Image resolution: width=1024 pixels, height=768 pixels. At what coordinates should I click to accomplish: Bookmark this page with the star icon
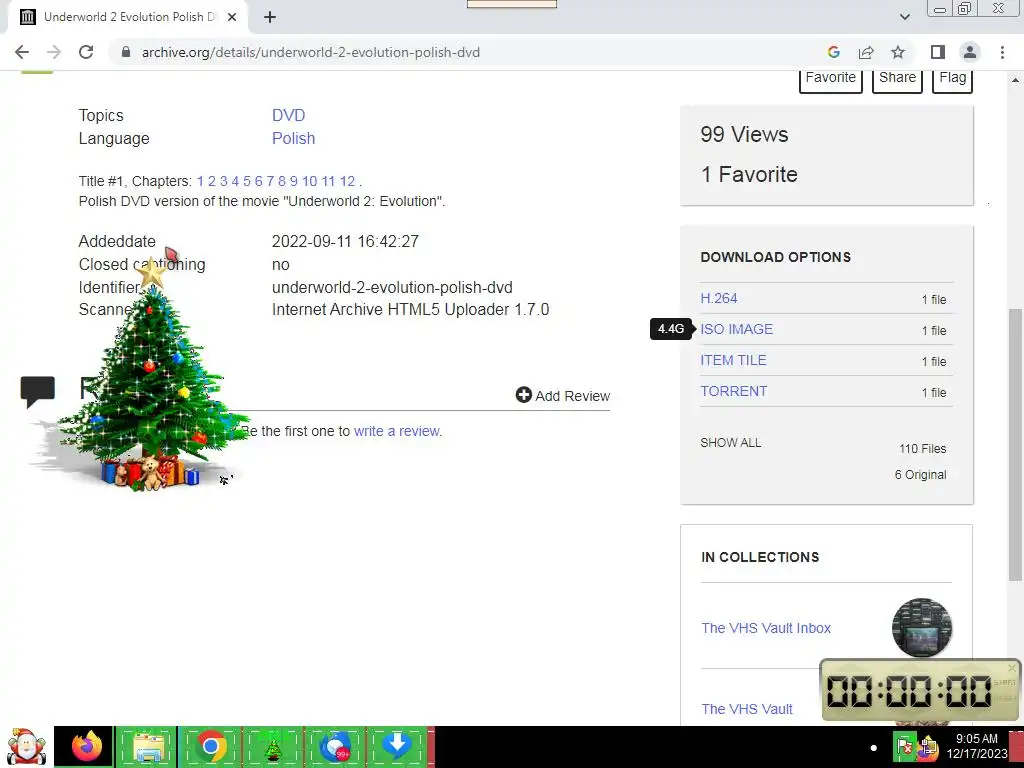point(898,52)
